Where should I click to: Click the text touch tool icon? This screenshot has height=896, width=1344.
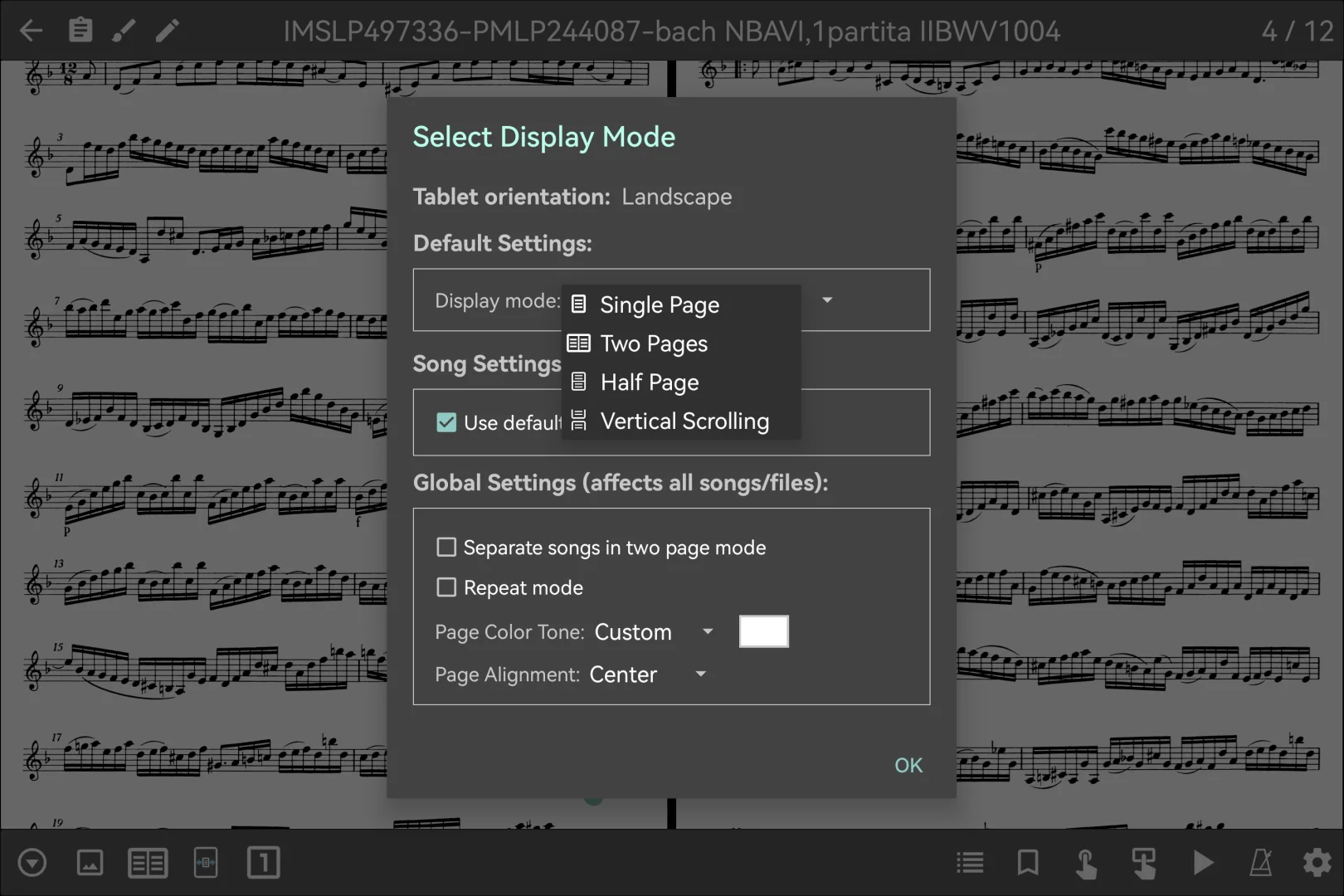pos(1144,864)
